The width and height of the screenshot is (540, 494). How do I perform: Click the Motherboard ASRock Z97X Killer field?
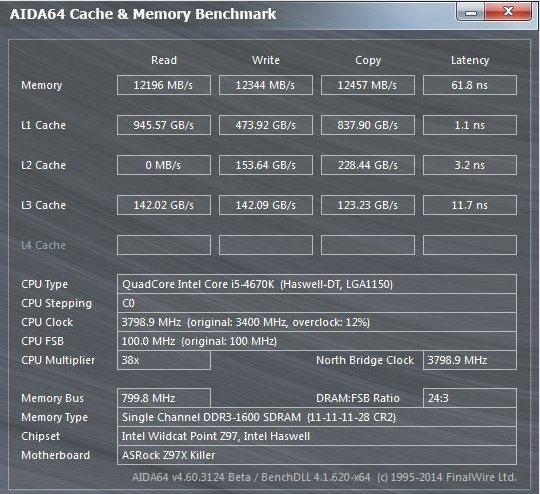click(317, 455)
